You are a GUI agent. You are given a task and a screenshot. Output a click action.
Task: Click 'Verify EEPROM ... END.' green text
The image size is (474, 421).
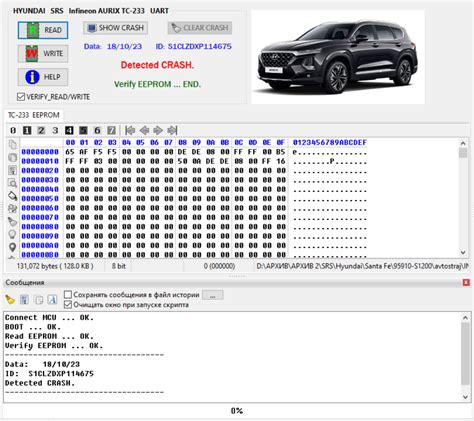(x=157, y=84)
